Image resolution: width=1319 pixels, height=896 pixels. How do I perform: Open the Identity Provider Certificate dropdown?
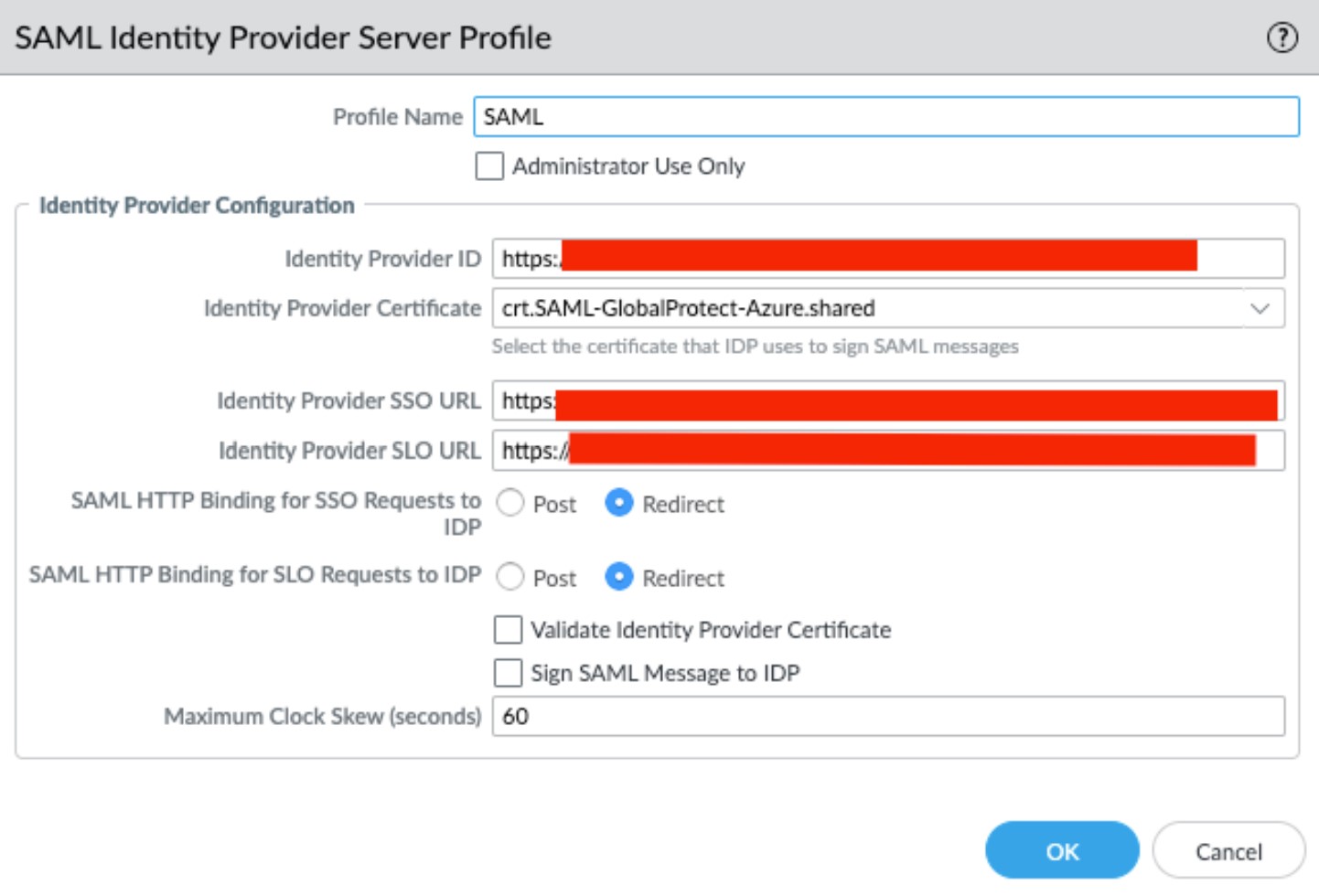pos(887,309)
